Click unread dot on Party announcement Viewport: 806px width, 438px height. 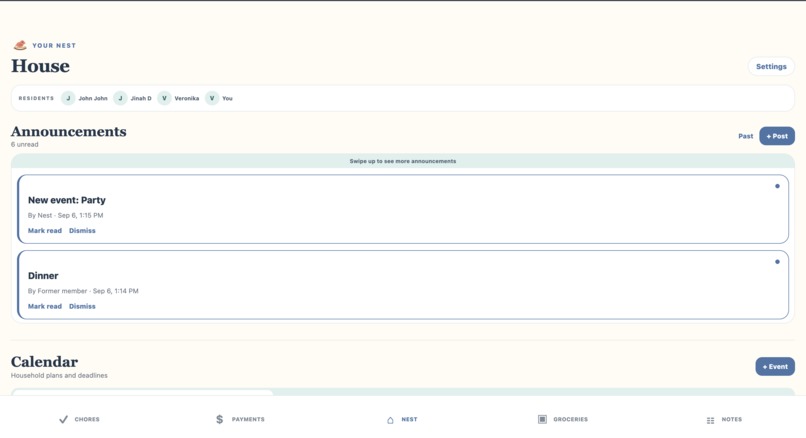[777, 186]
